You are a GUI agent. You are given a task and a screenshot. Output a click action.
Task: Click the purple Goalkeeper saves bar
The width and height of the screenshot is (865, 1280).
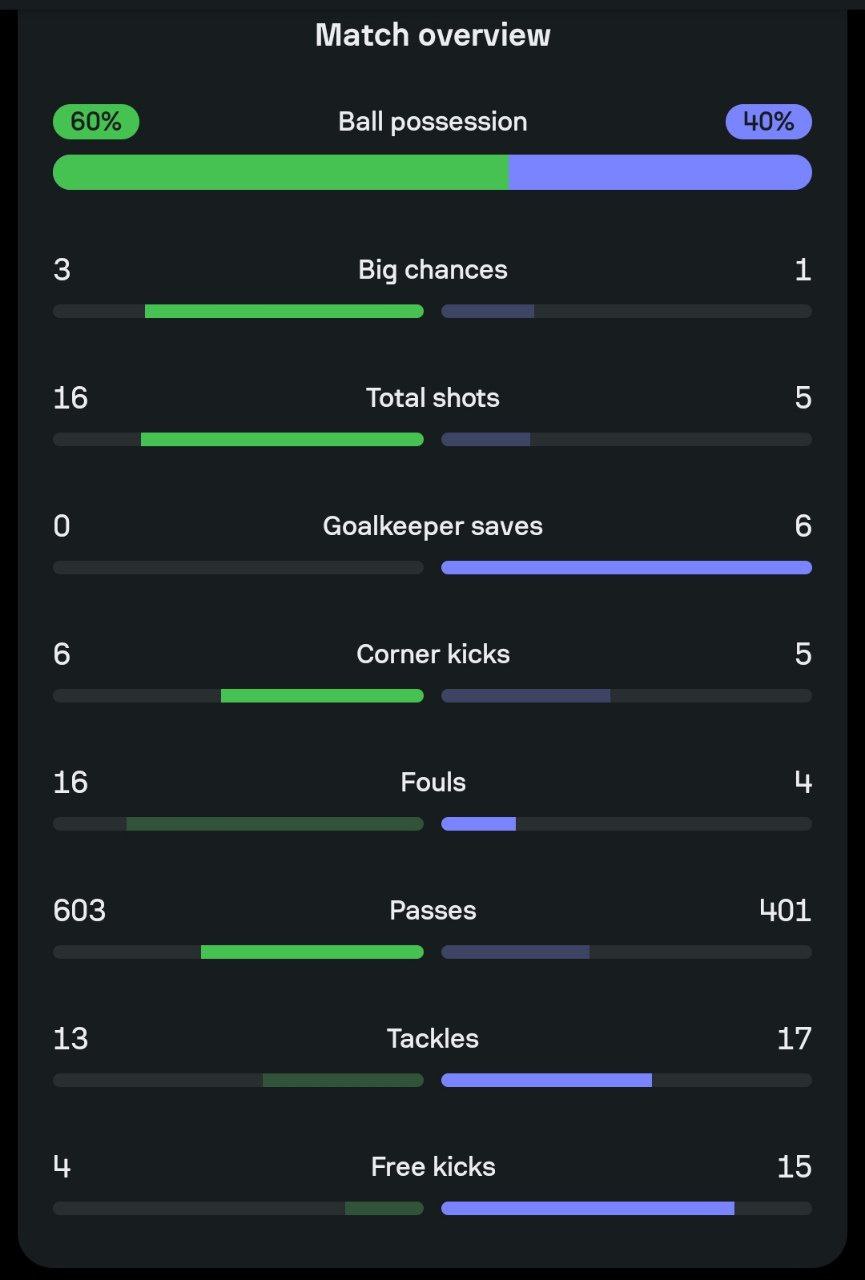point(626,567)
